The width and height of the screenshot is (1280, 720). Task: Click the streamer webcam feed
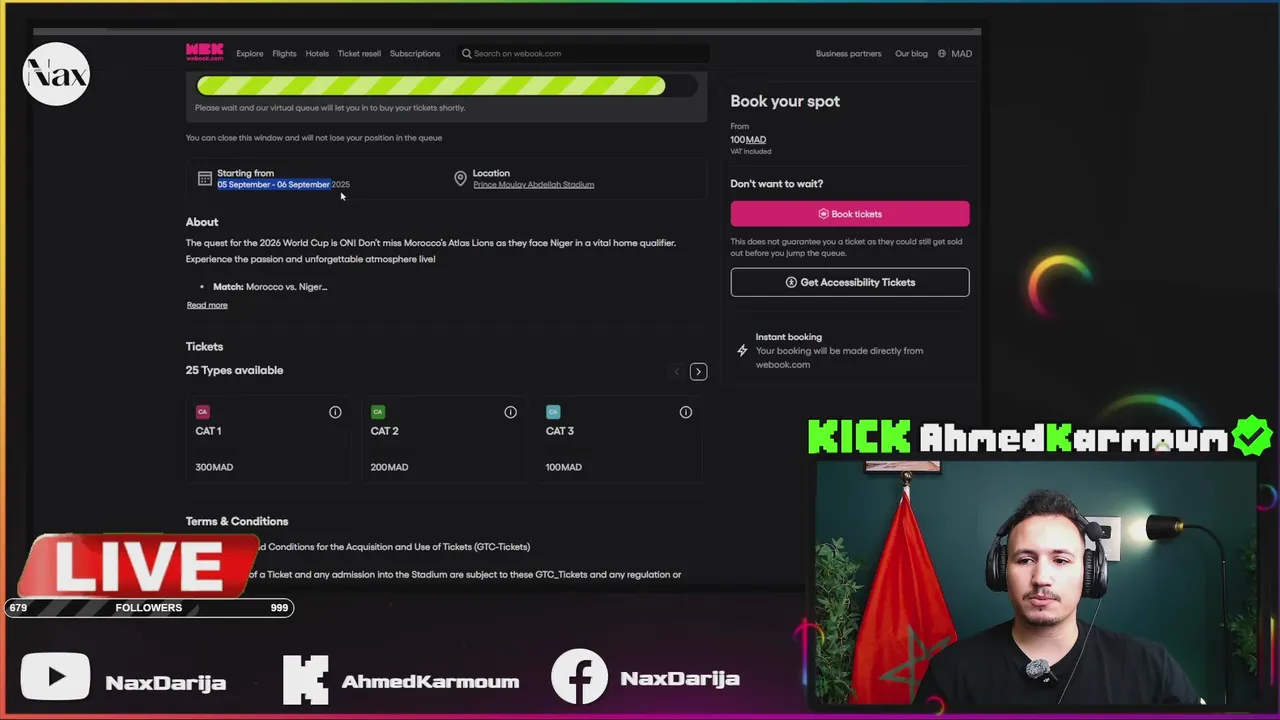click(1037, 583)
